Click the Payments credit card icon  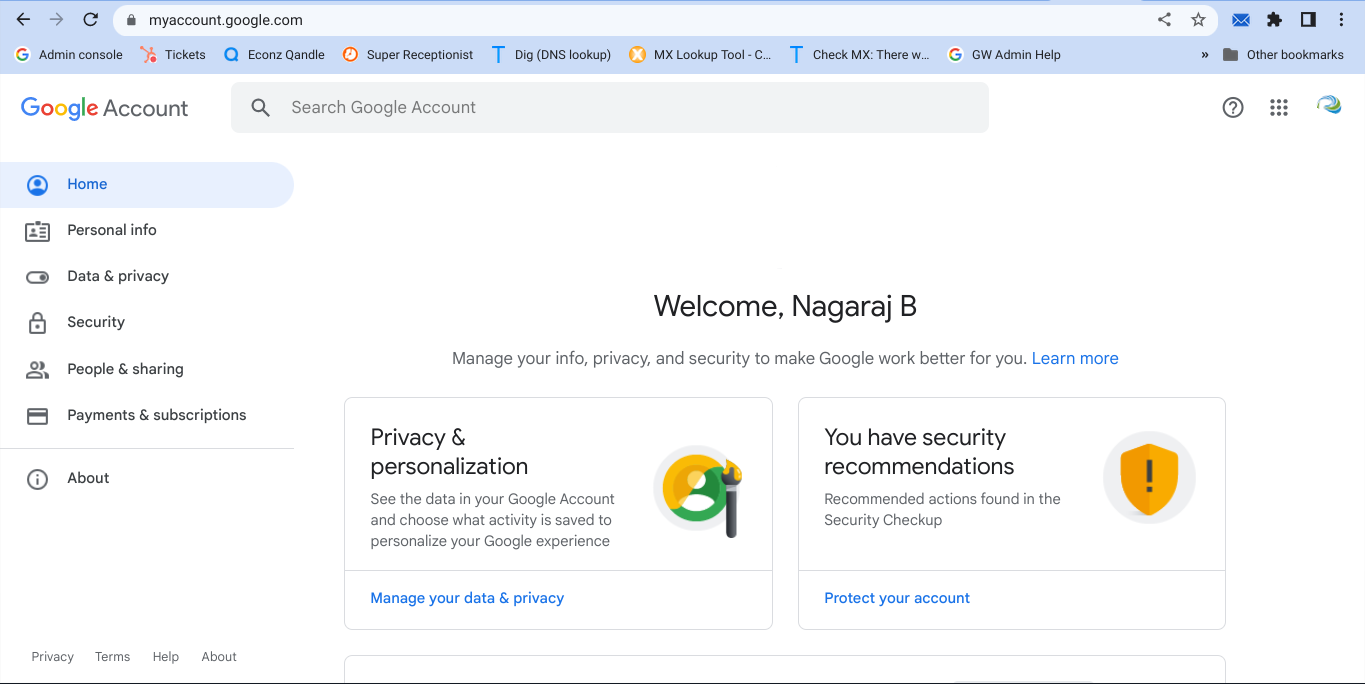tap(37, 416)
